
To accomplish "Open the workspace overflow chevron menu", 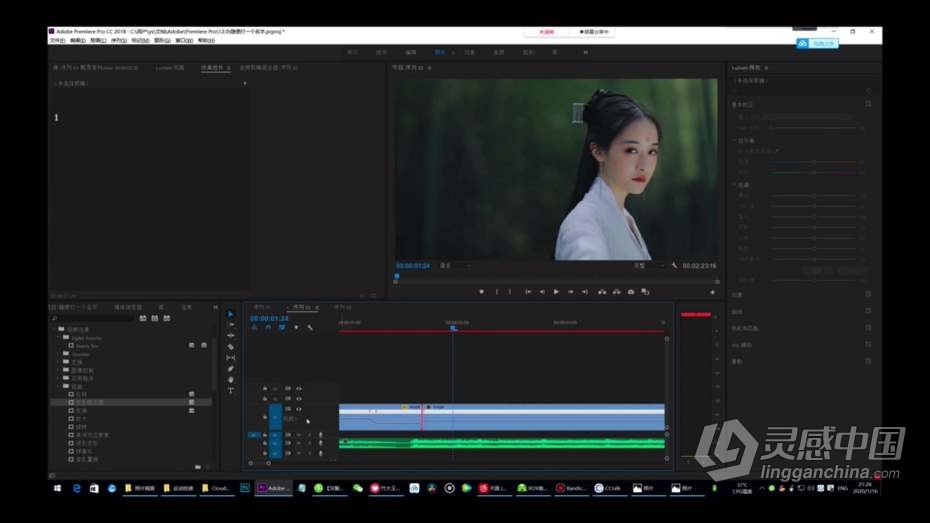I will 585,52.
